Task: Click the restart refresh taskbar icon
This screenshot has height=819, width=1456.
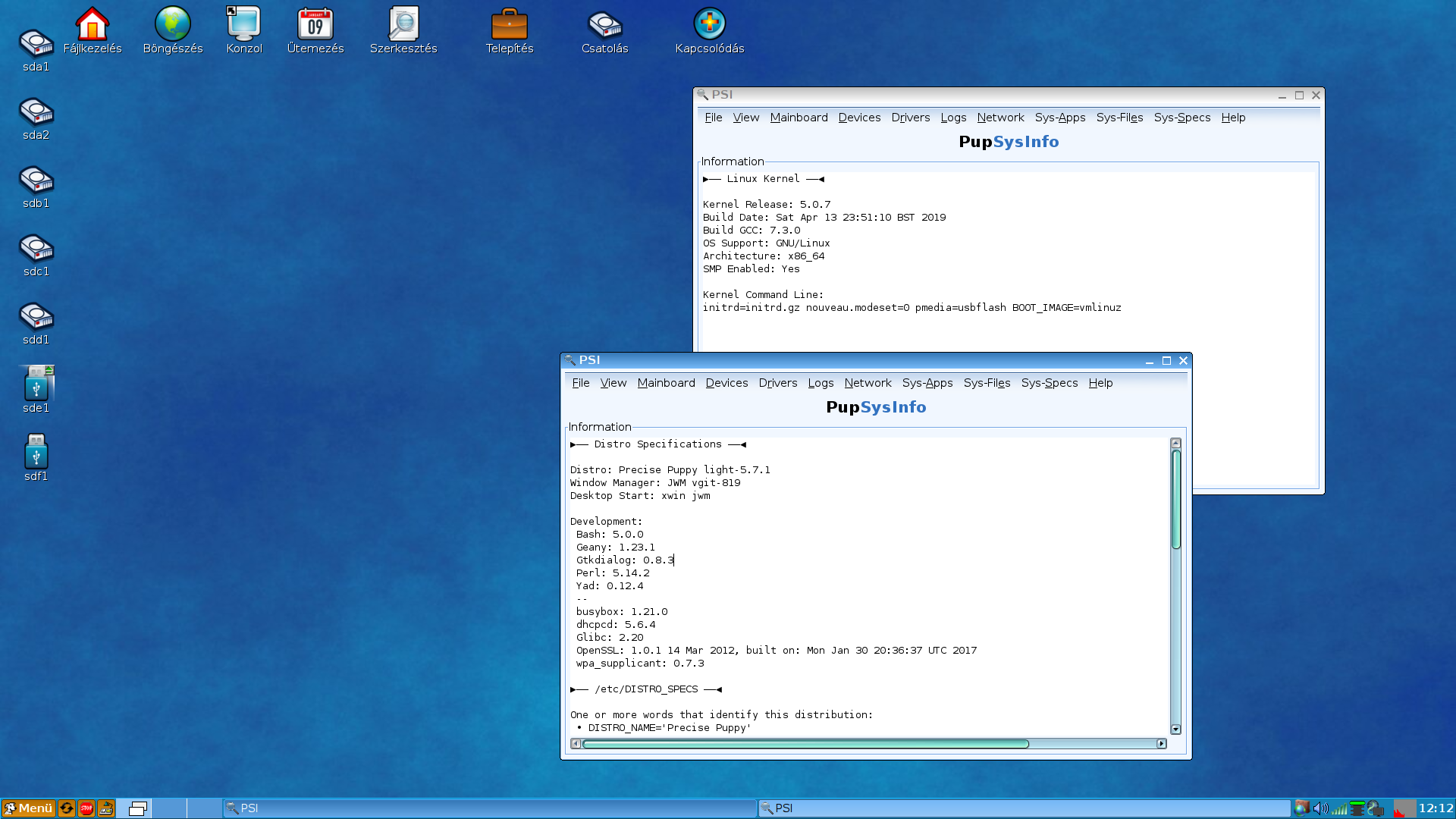Action: (67, 808)
